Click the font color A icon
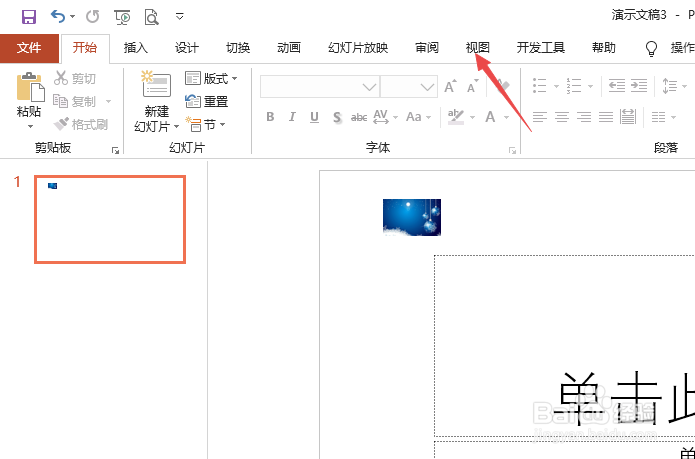 pos(490,117)
